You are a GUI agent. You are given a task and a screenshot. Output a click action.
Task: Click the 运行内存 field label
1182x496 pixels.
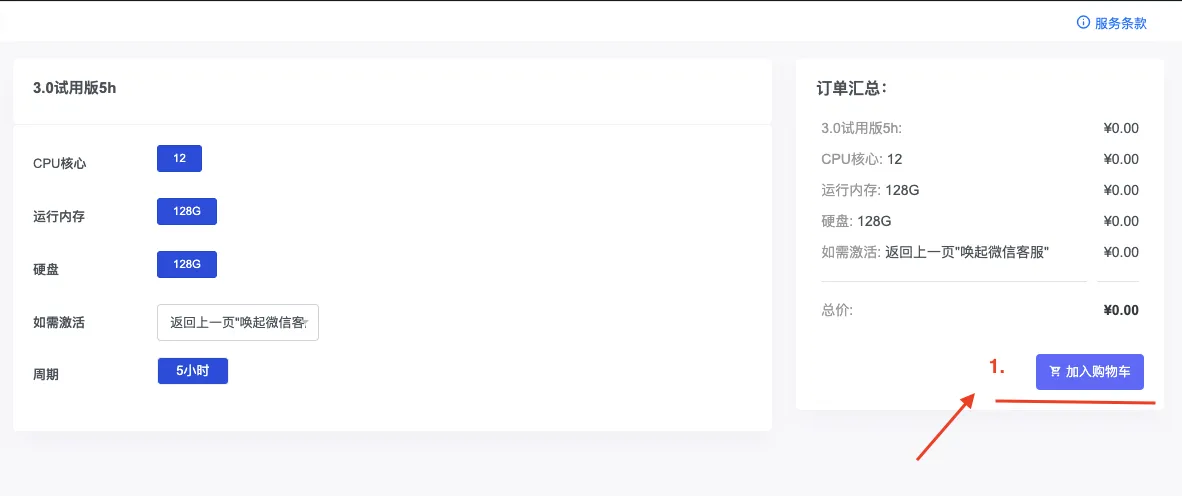[59, 216]
